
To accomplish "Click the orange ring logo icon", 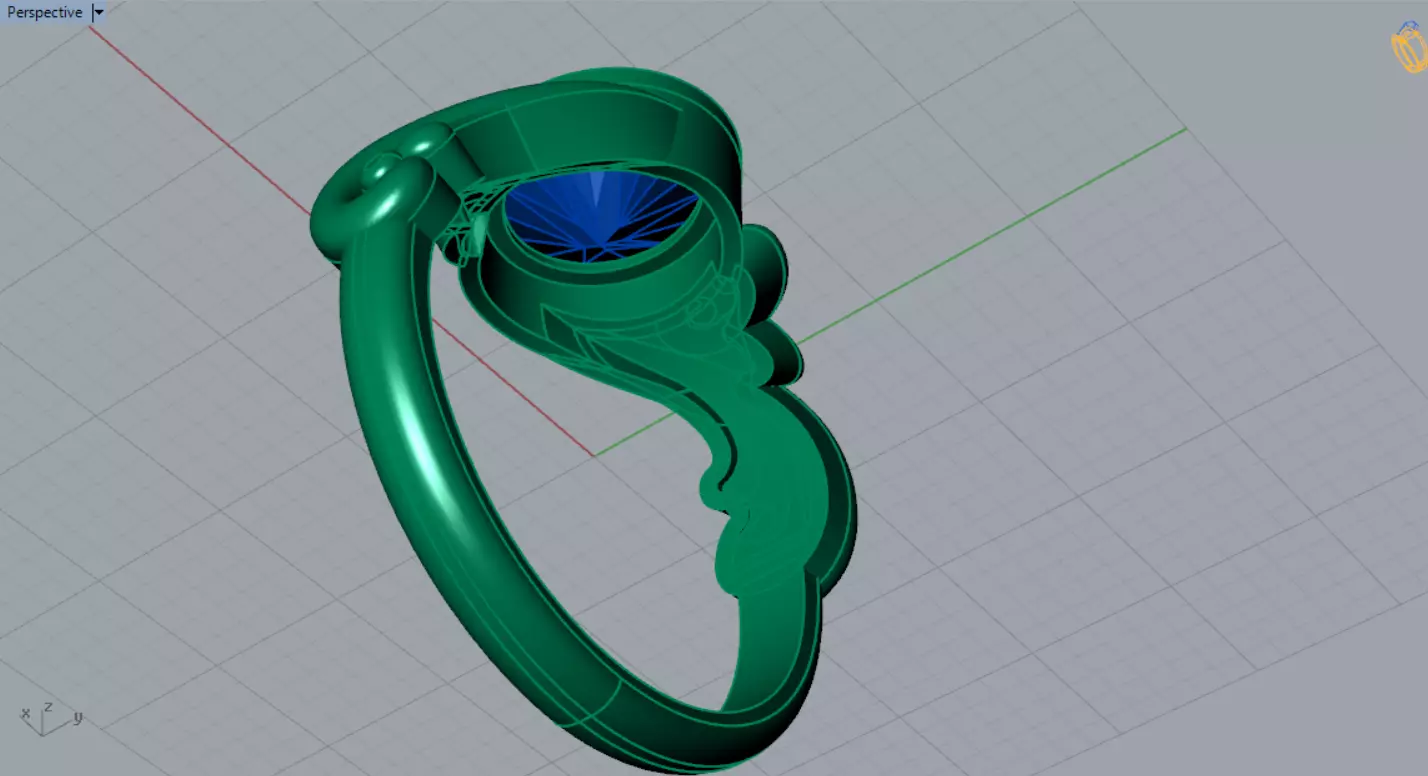I will (x=1408, y=46).
